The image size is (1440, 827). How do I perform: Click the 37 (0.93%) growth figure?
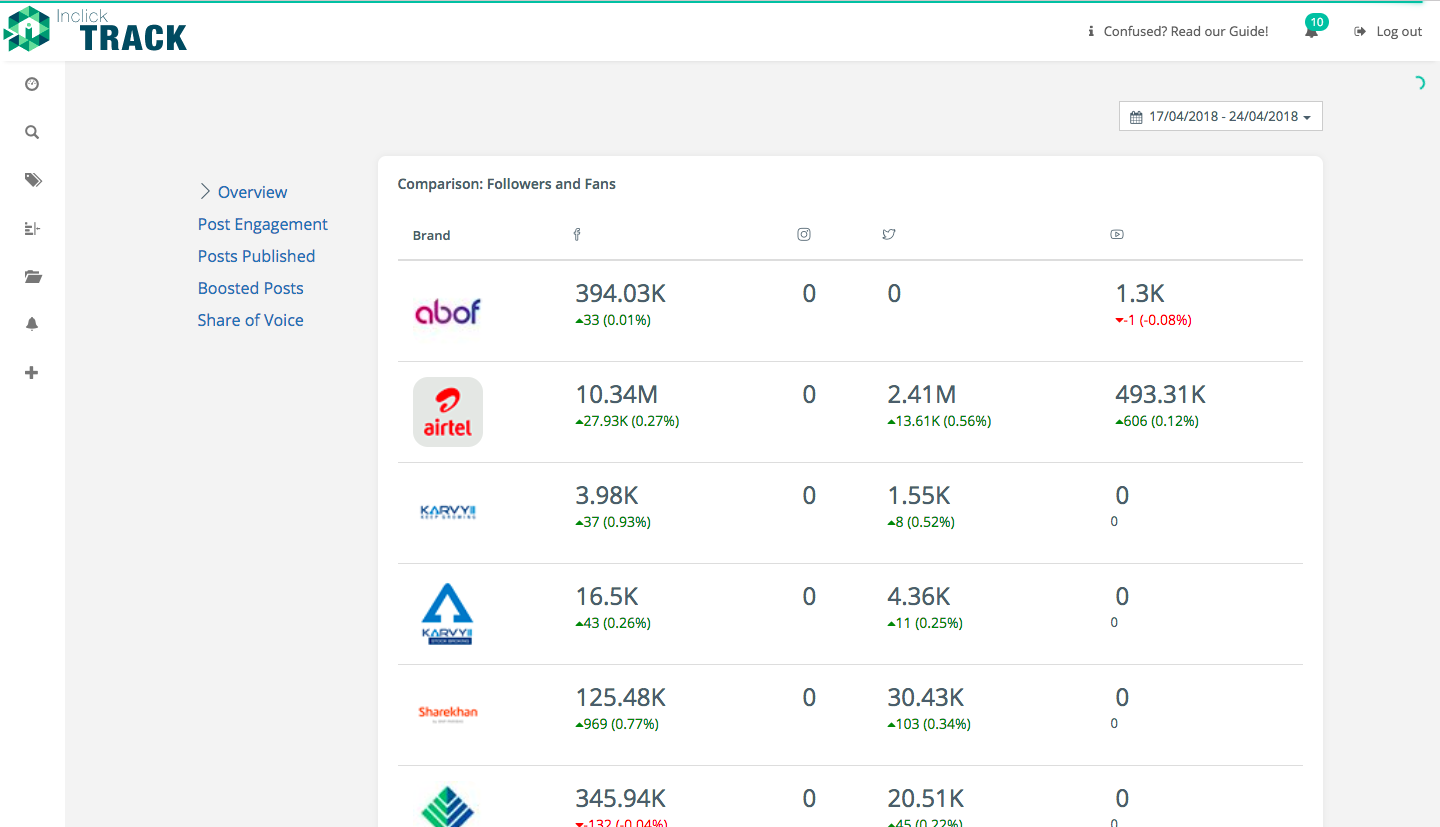pos(614,522)
